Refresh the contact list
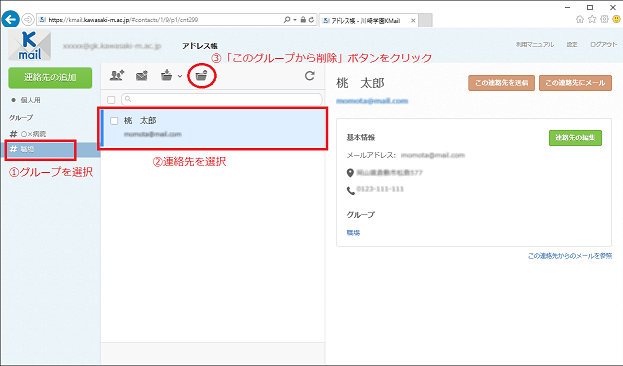This screenshot has width=623, height=366. [310, 76]
